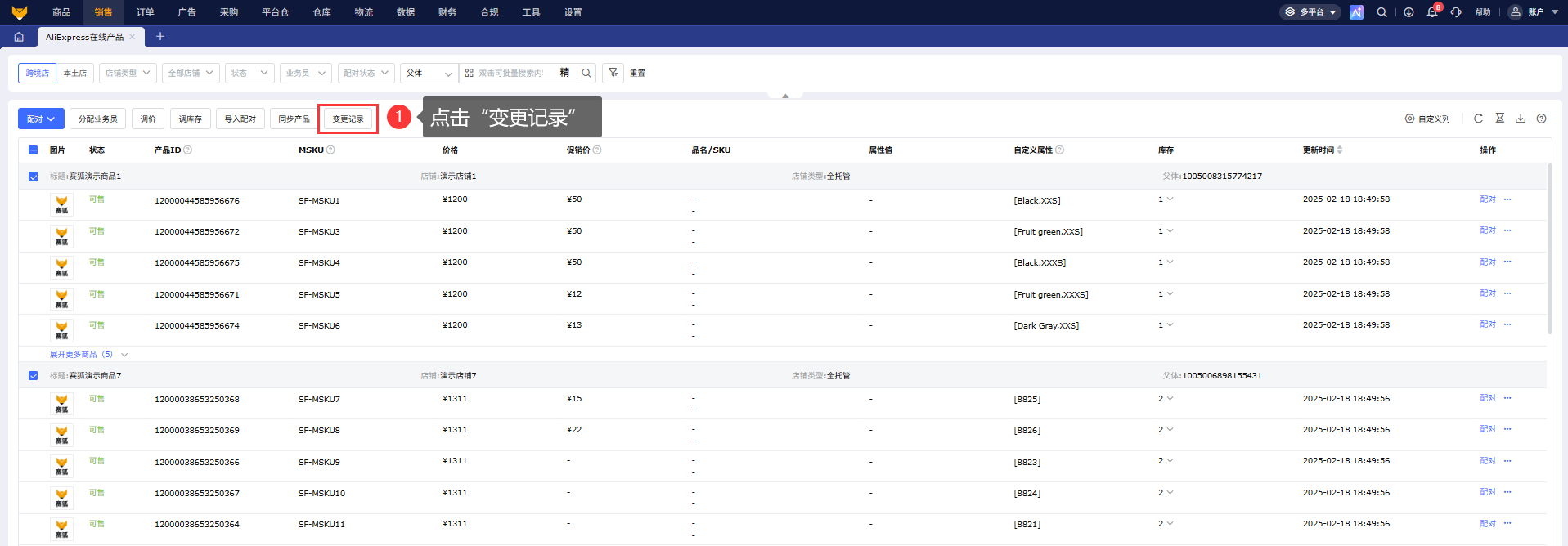Click the 帮助 link

1483,12
